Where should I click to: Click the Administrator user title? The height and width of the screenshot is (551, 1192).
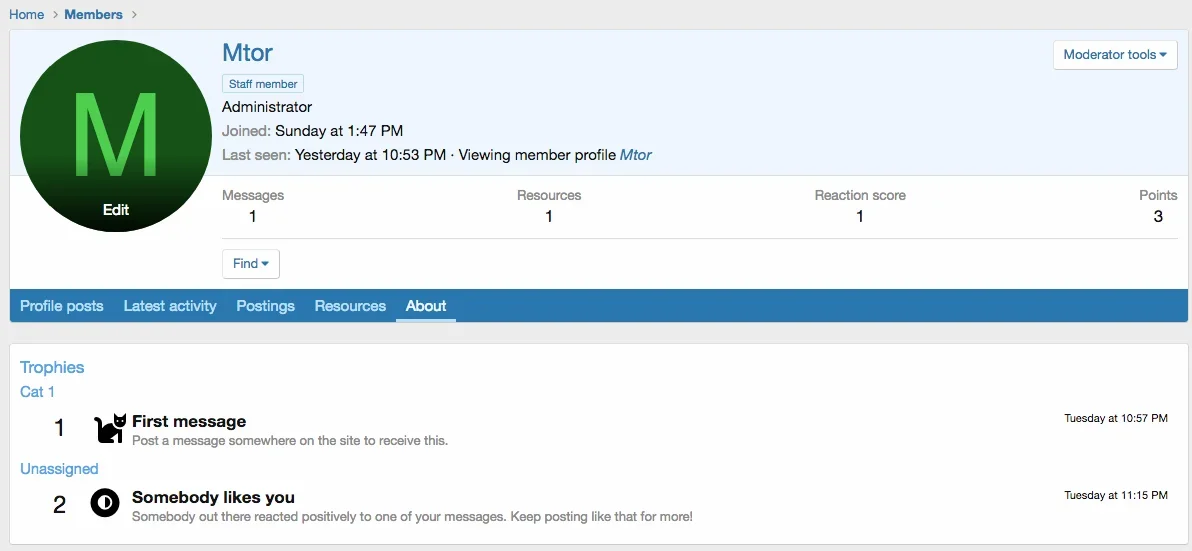click(x=267, y=107)
